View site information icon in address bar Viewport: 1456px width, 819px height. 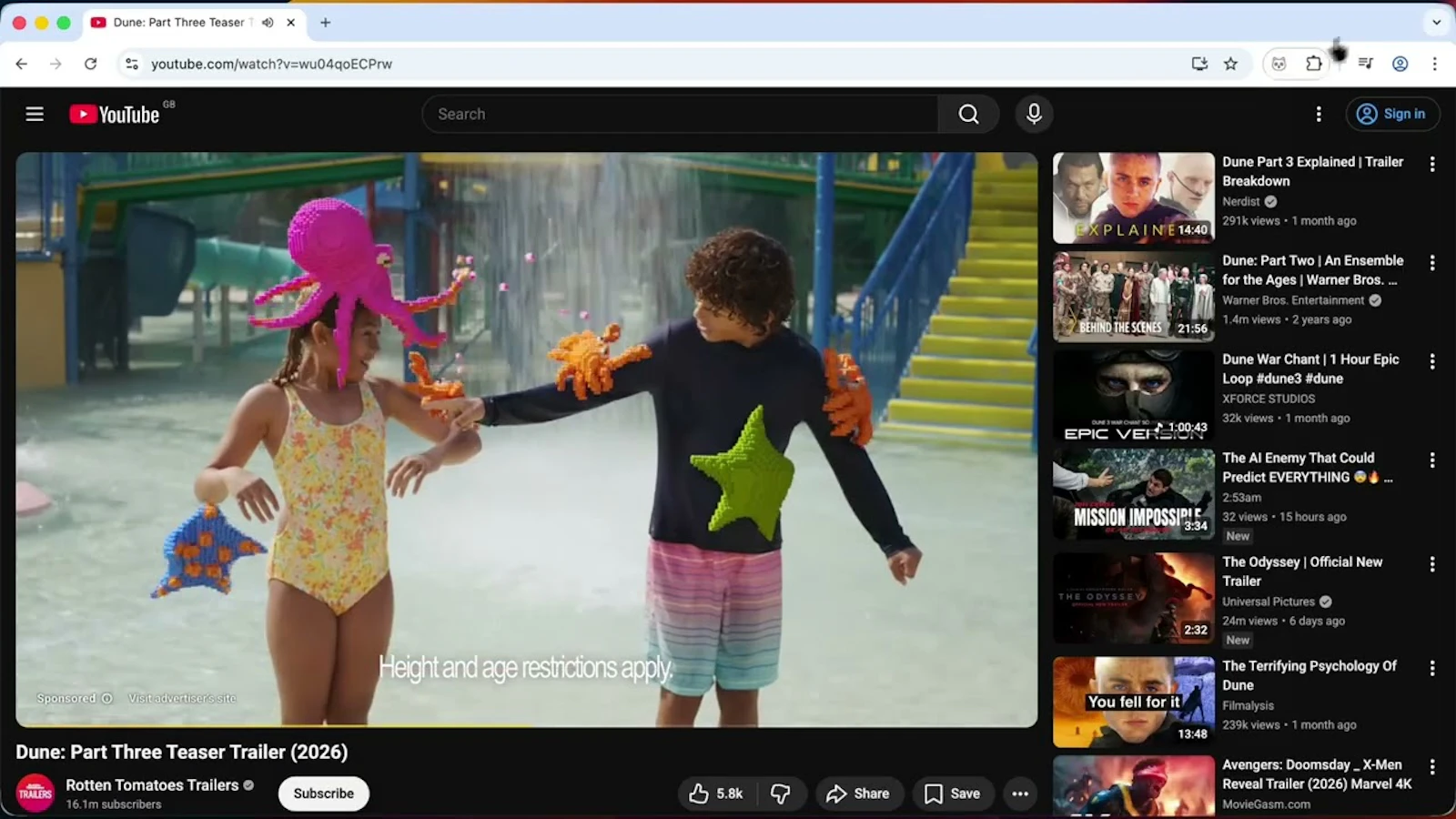[132, 64]
